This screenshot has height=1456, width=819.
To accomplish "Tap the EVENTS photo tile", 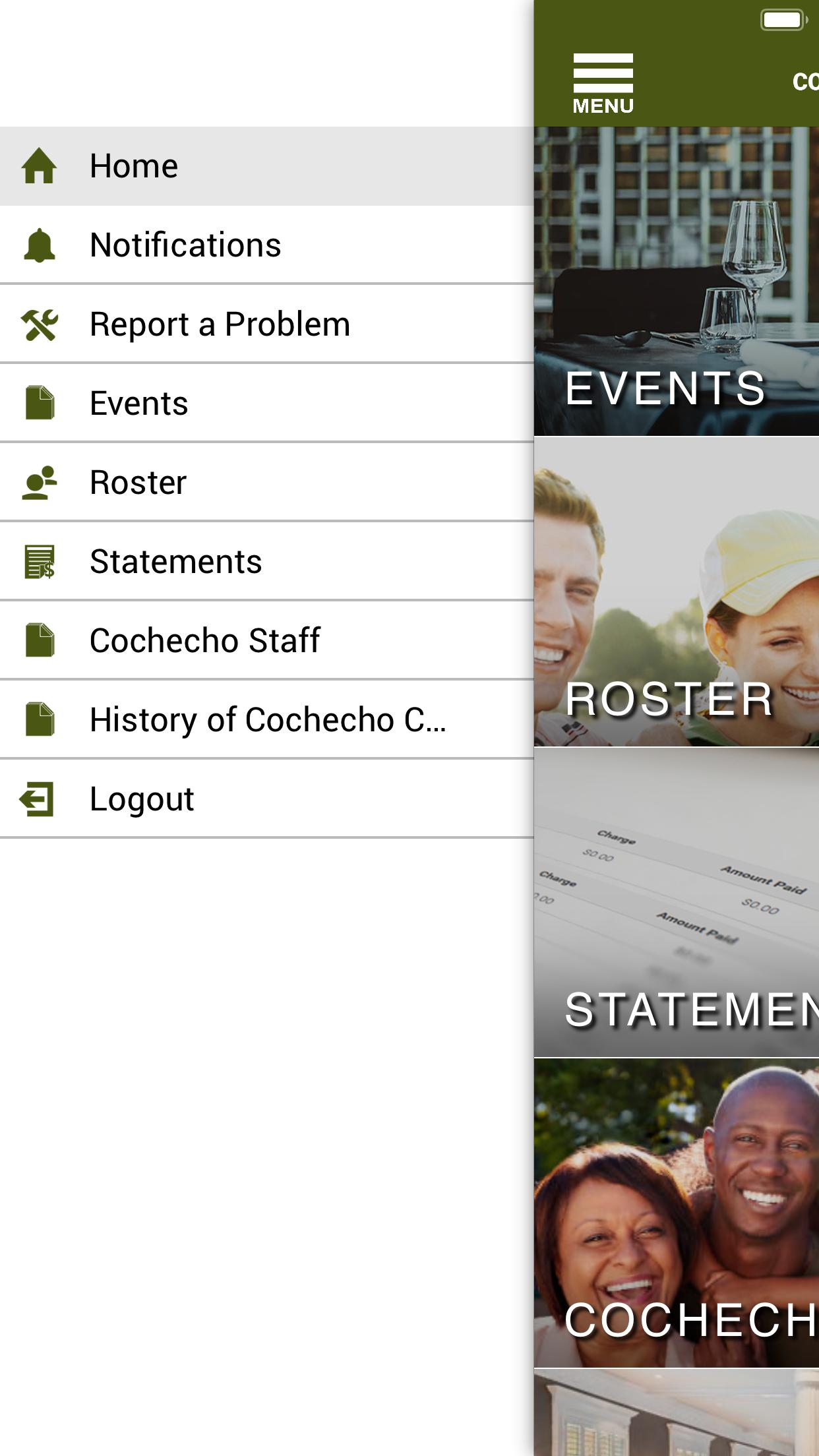I will 677,282.
